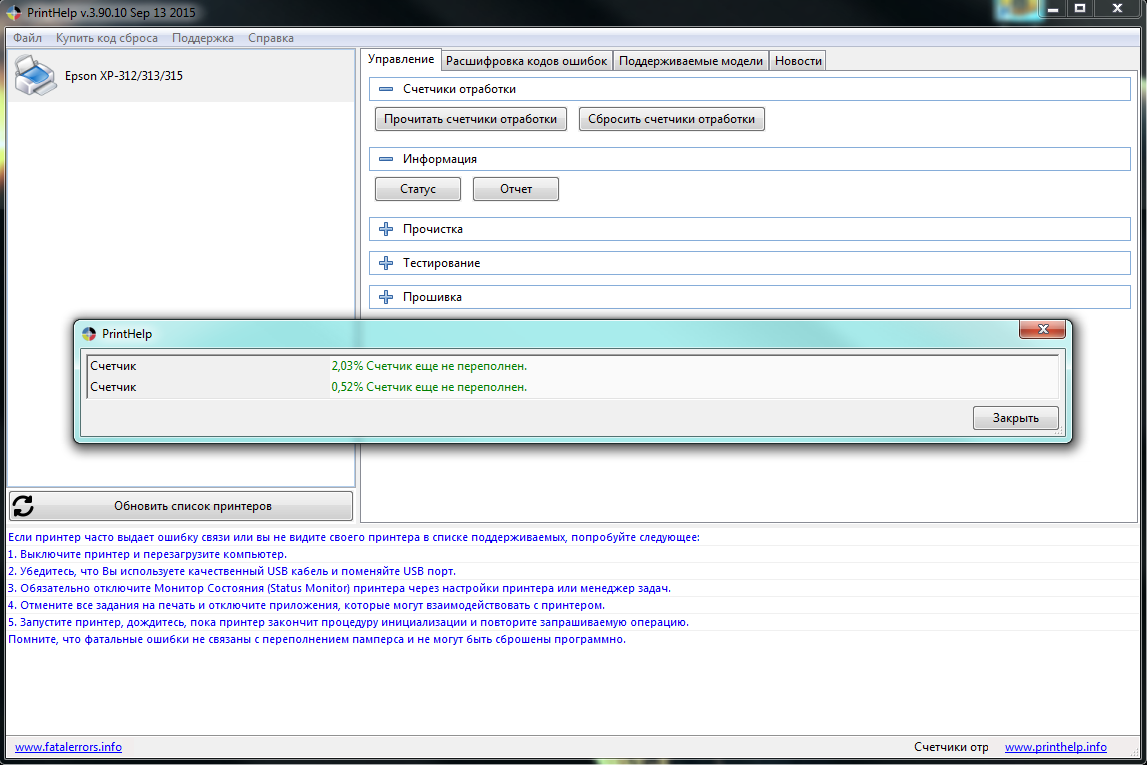Open Купить код сброса menu

point(107,38)
